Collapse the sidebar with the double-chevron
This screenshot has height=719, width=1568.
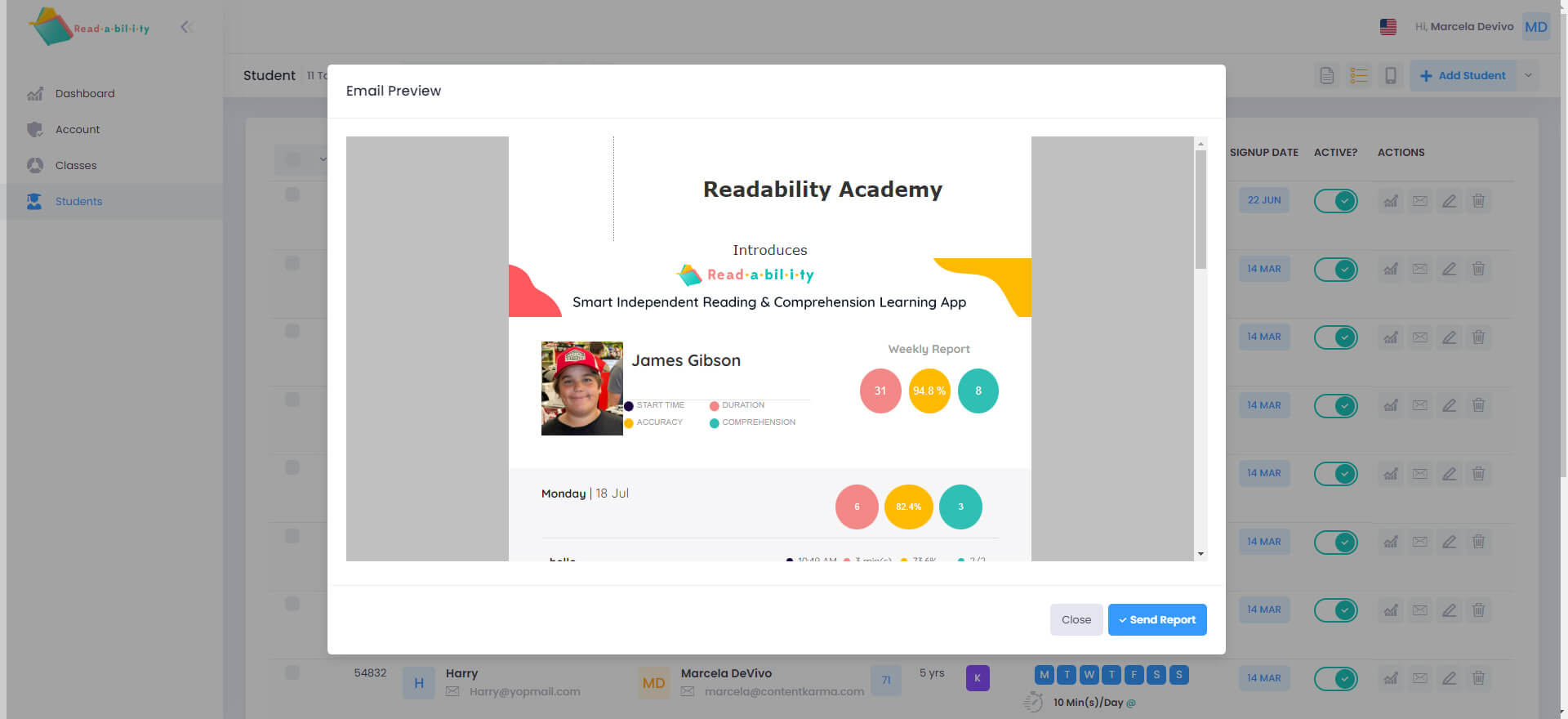pyautogui.click(x=186, y=27)
